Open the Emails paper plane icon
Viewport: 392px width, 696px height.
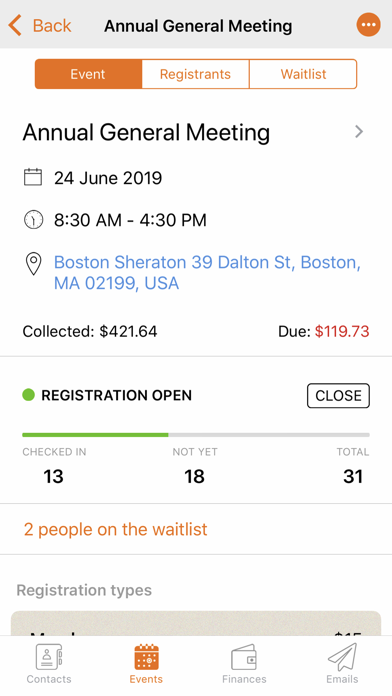click(342, 657)
